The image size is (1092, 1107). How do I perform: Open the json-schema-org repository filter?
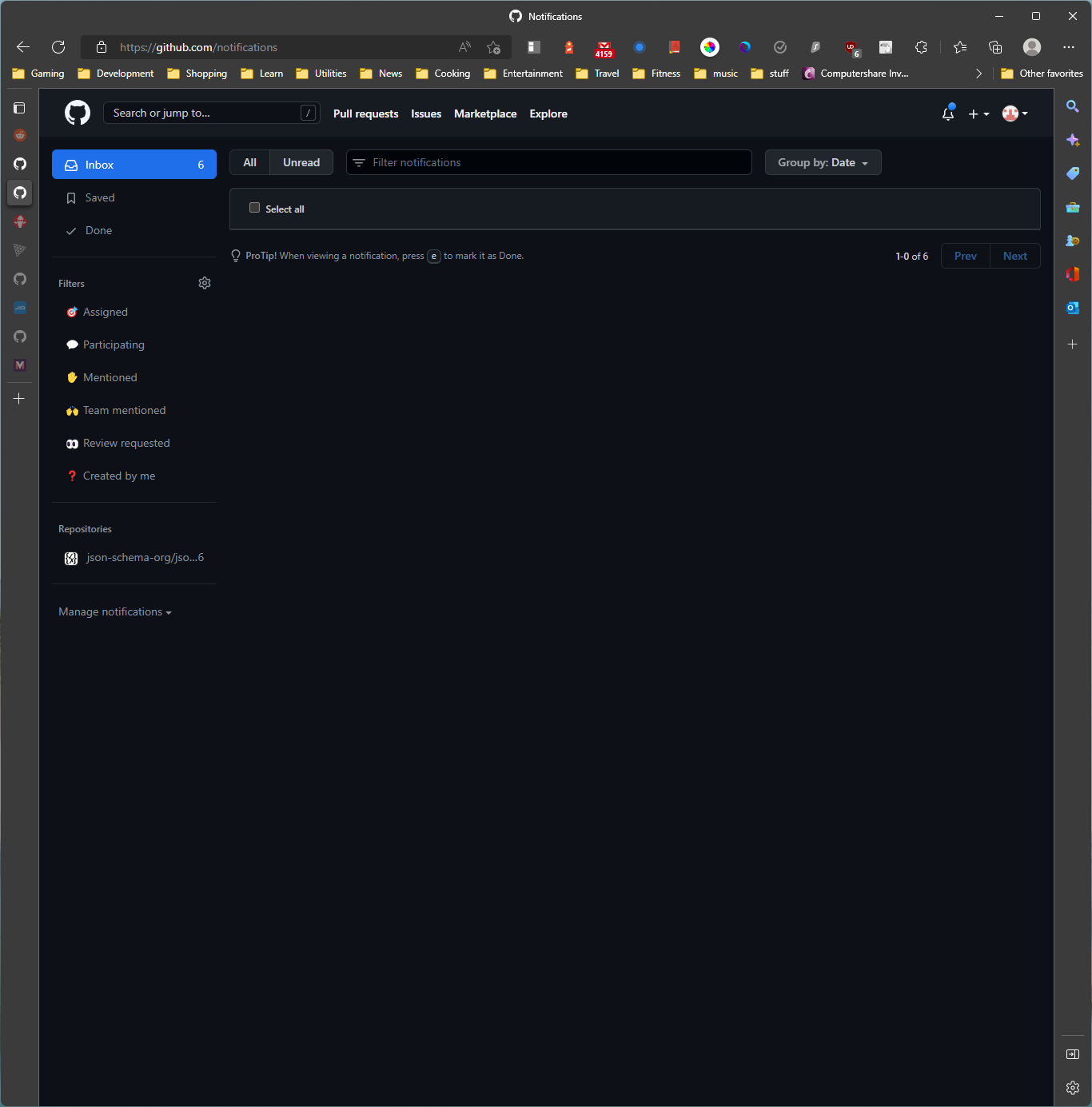[x=134, y=557]
